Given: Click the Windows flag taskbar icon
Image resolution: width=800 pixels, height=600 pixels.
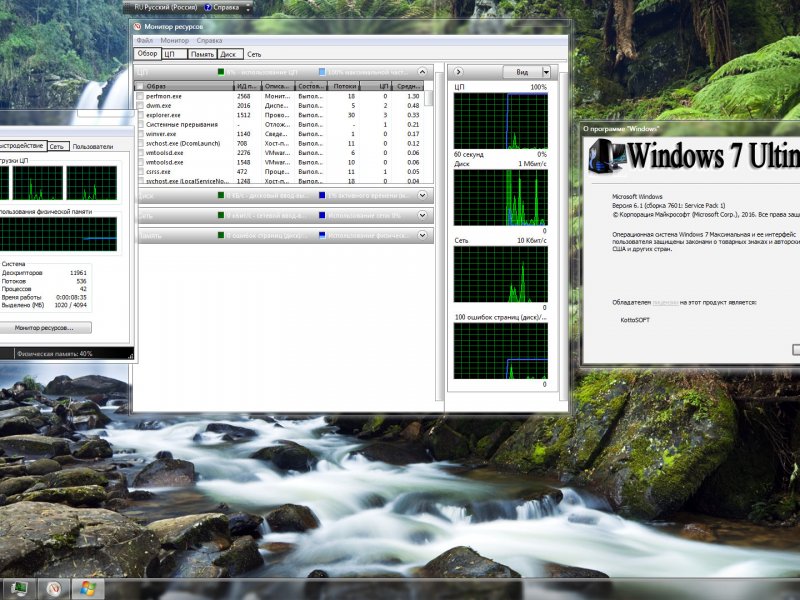Looking at the screenshot, I should [x=88, y=589].
